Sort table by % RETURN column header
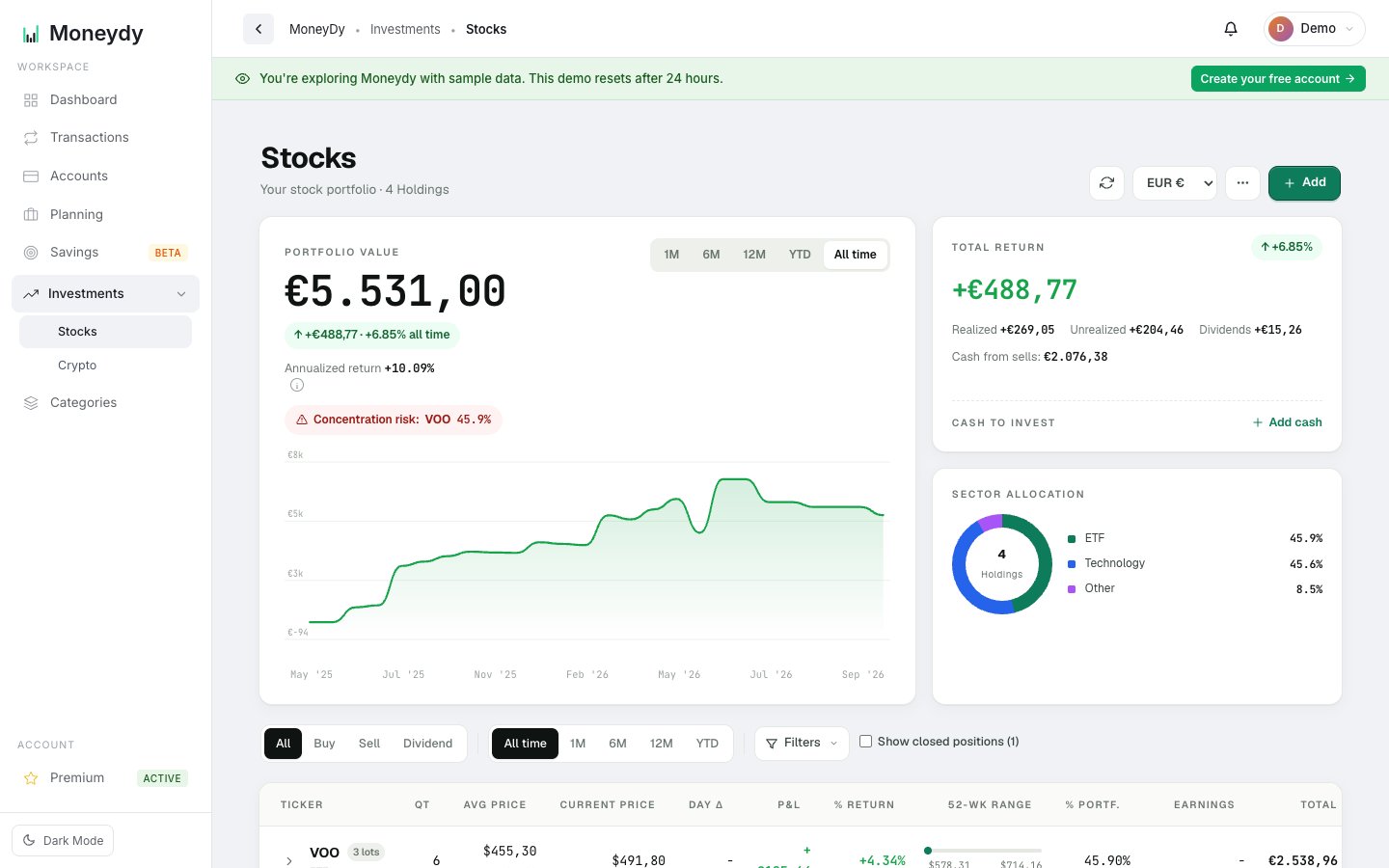 tap(863, 804)
